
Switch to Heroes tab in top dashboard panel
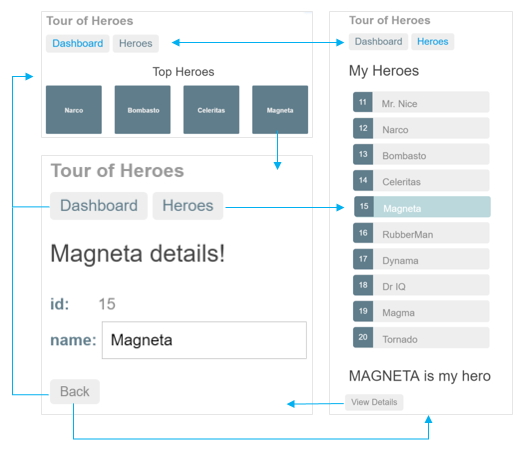click(x=136, y=44)
